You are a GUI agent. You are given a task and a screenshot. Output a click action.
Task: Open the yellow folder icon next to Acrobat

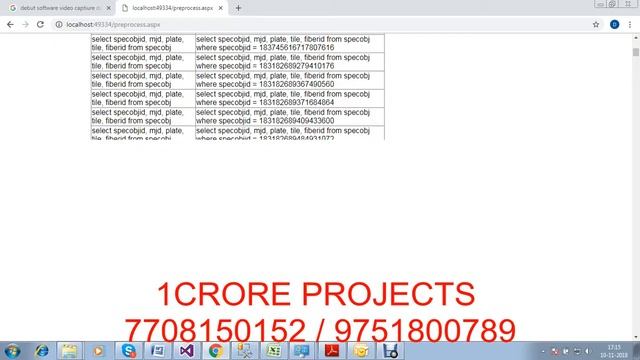pos(361,351)
